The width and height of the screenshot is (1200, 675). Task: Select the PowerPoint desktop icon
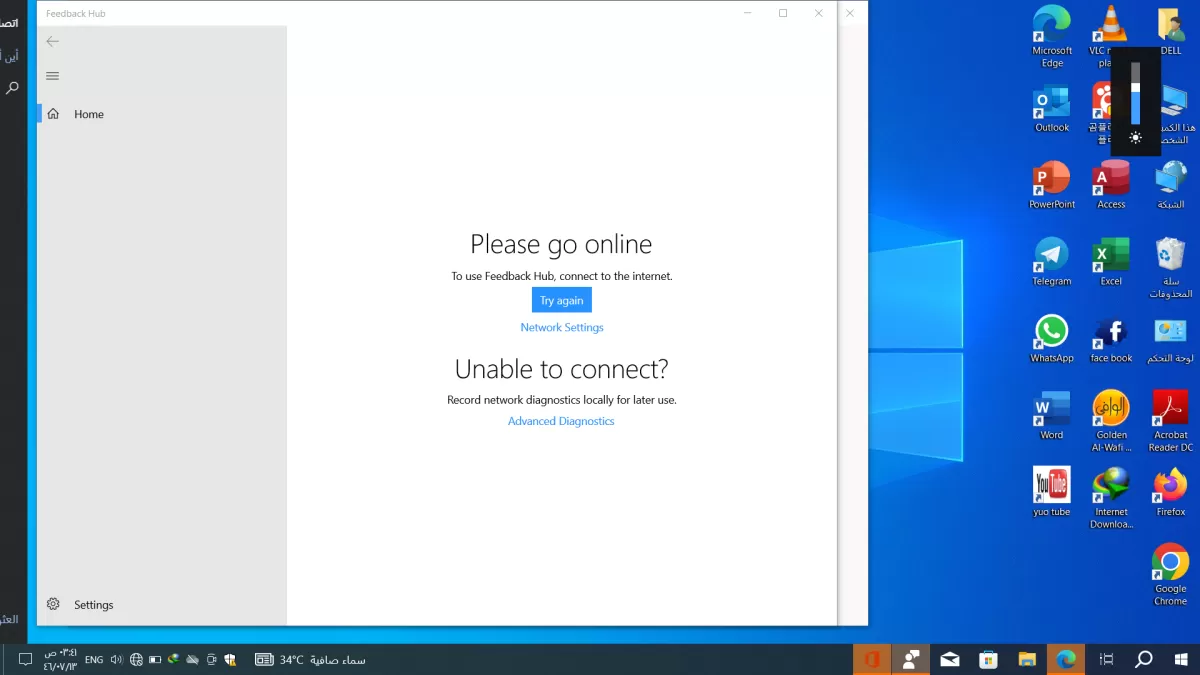pyautogui.click(x=1051, y=185)
